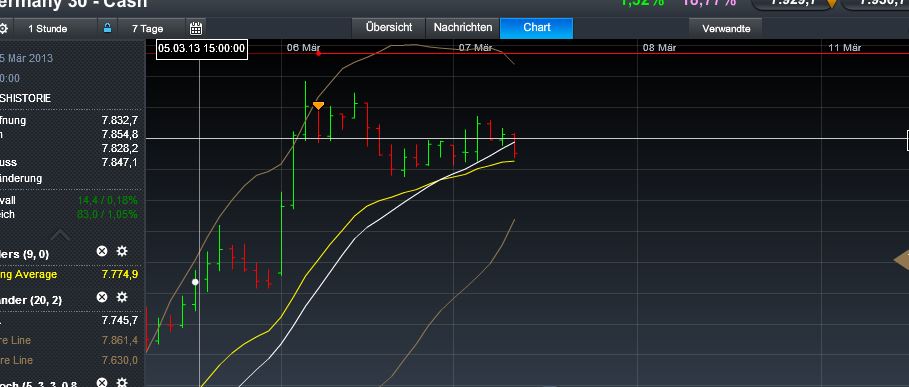Click the white horizontal price line handle at right edge
The width and height of the screenshot is (909, 387).
[x=907, y=140]
